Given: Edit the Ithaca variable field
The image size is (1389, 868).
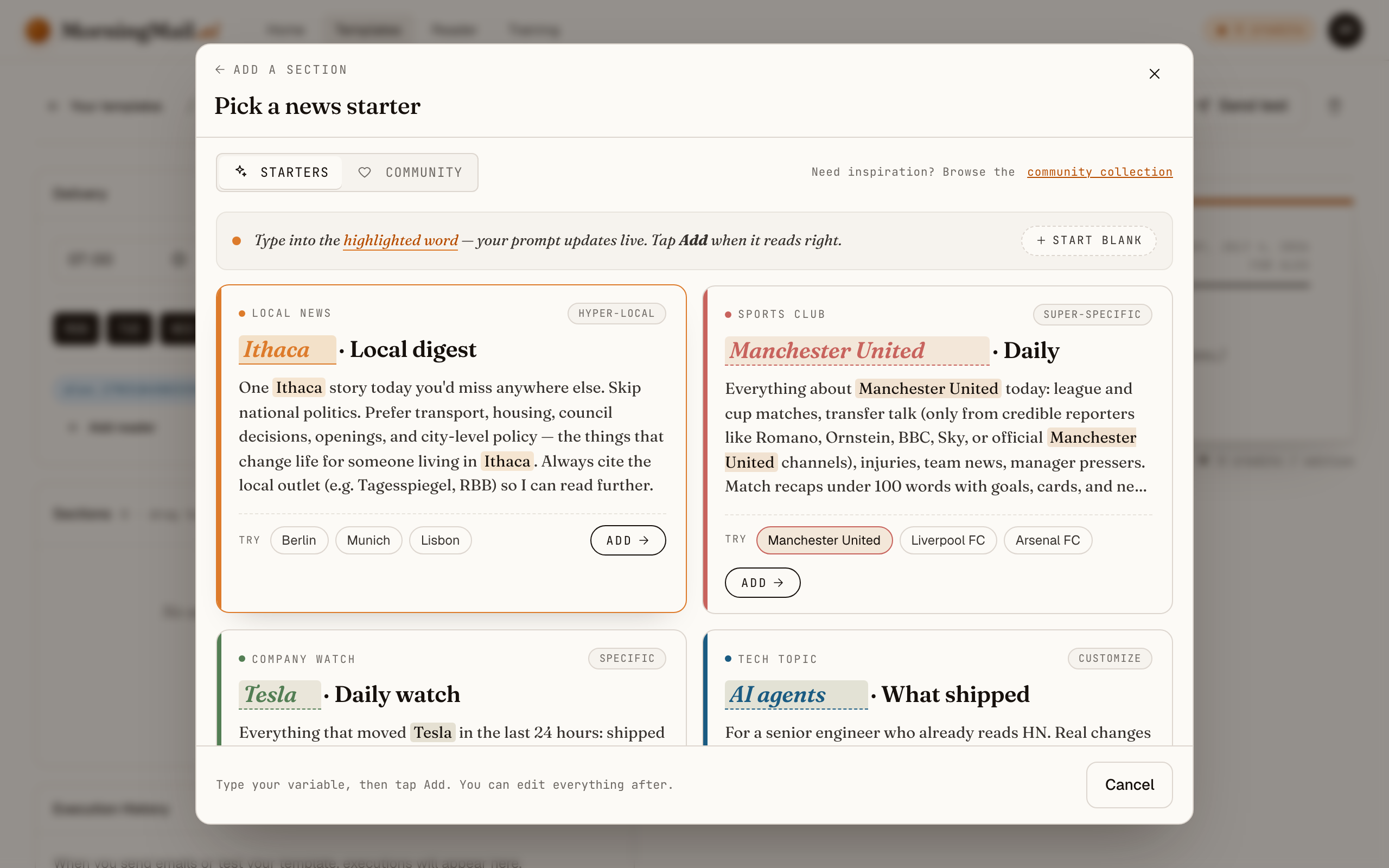Looking at the screenshot, I should [x=287, y=349].
